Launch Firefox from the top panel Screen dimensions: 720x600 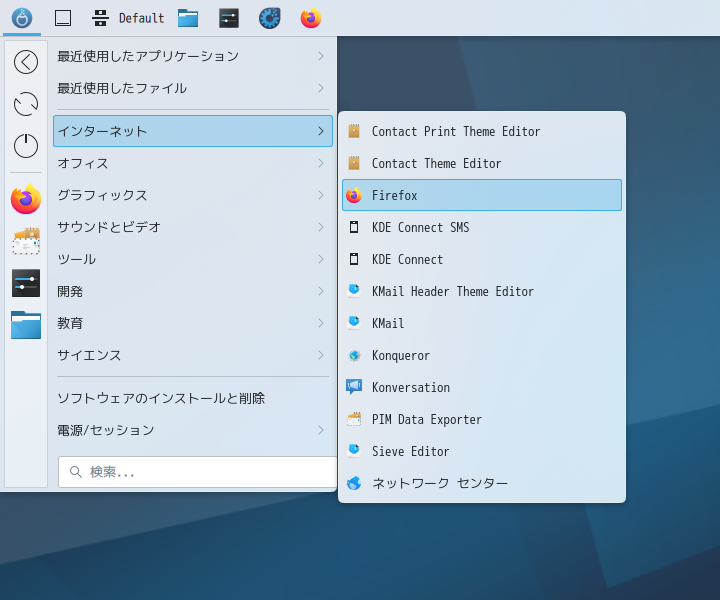click(311, 18)
